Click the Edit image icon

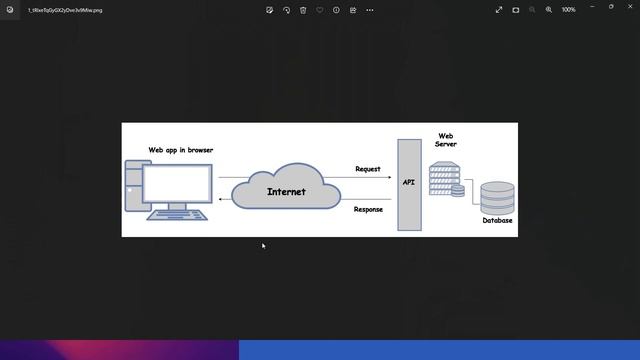pyautogui.click(x=269, y=10)
